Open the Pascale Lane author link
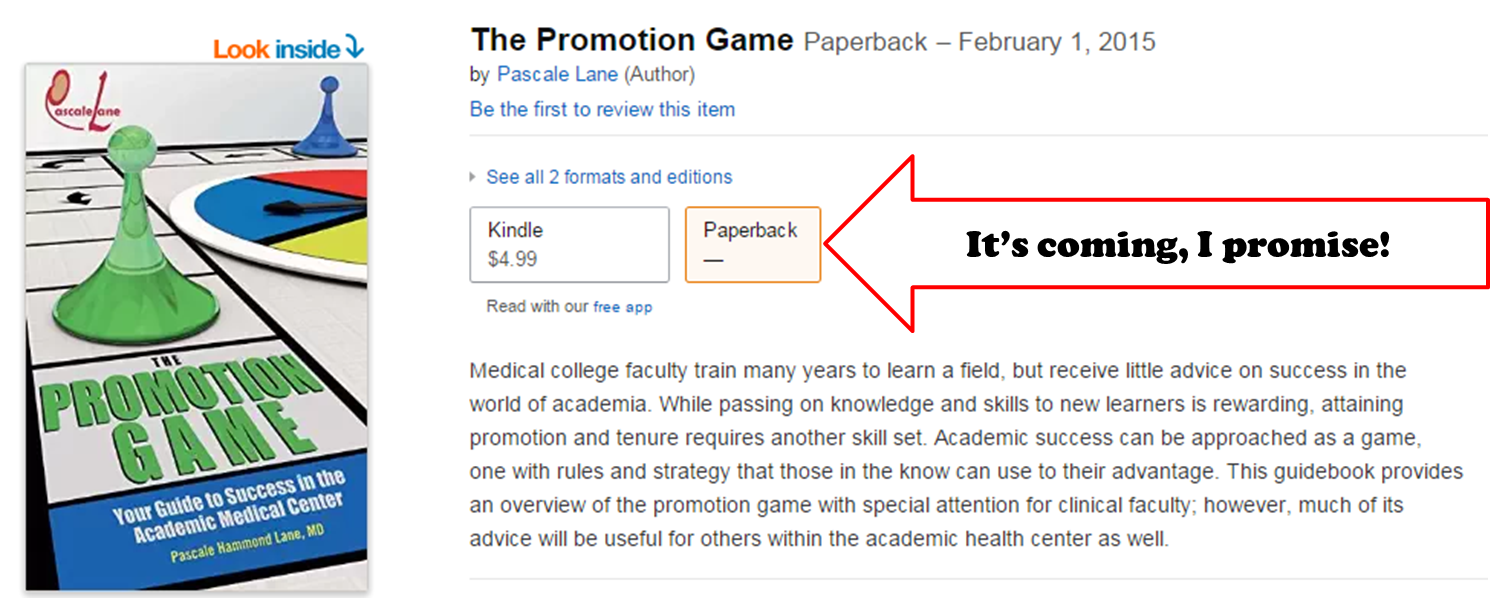 557,75
